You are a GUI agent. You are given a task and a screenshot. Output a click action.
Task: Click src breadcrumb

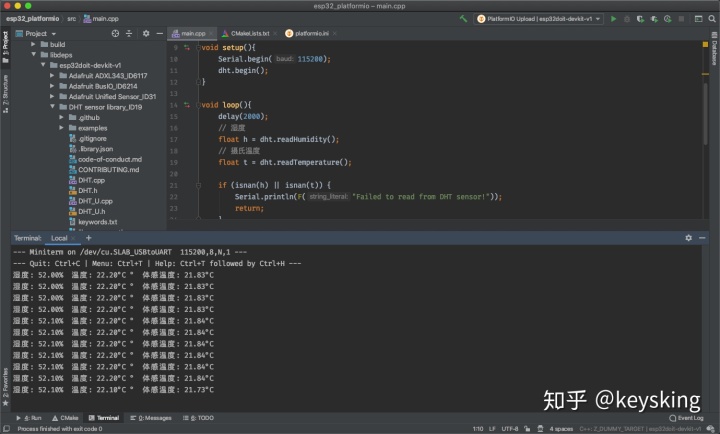click(72, 19)
